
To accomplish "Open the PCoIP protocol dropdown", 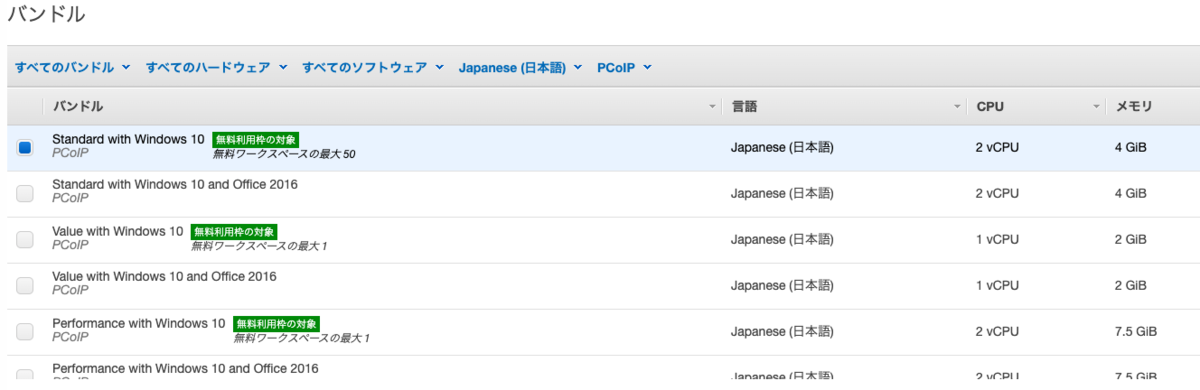I will pyautogui.click(x=624, y=68).
